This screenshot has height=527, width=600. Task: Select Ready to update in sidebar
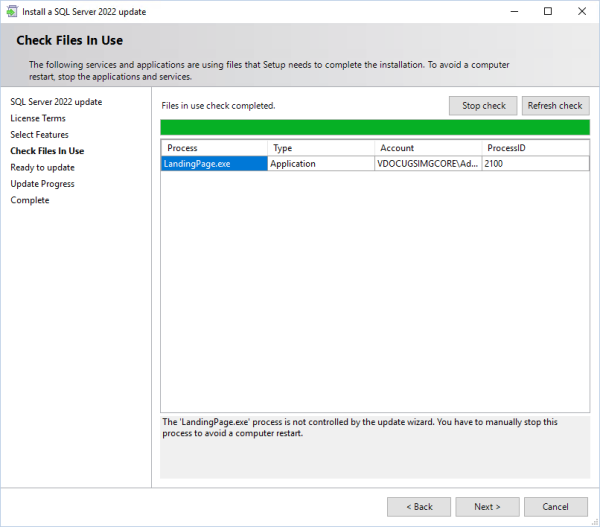pos(42,167)
